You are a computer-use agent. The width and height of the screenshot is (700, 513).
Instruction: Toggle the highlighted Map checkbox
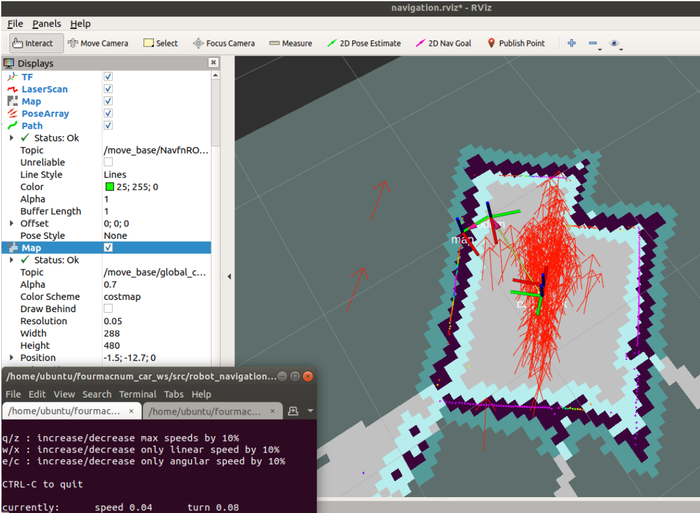pyautogui.click(x=108, y=247)
